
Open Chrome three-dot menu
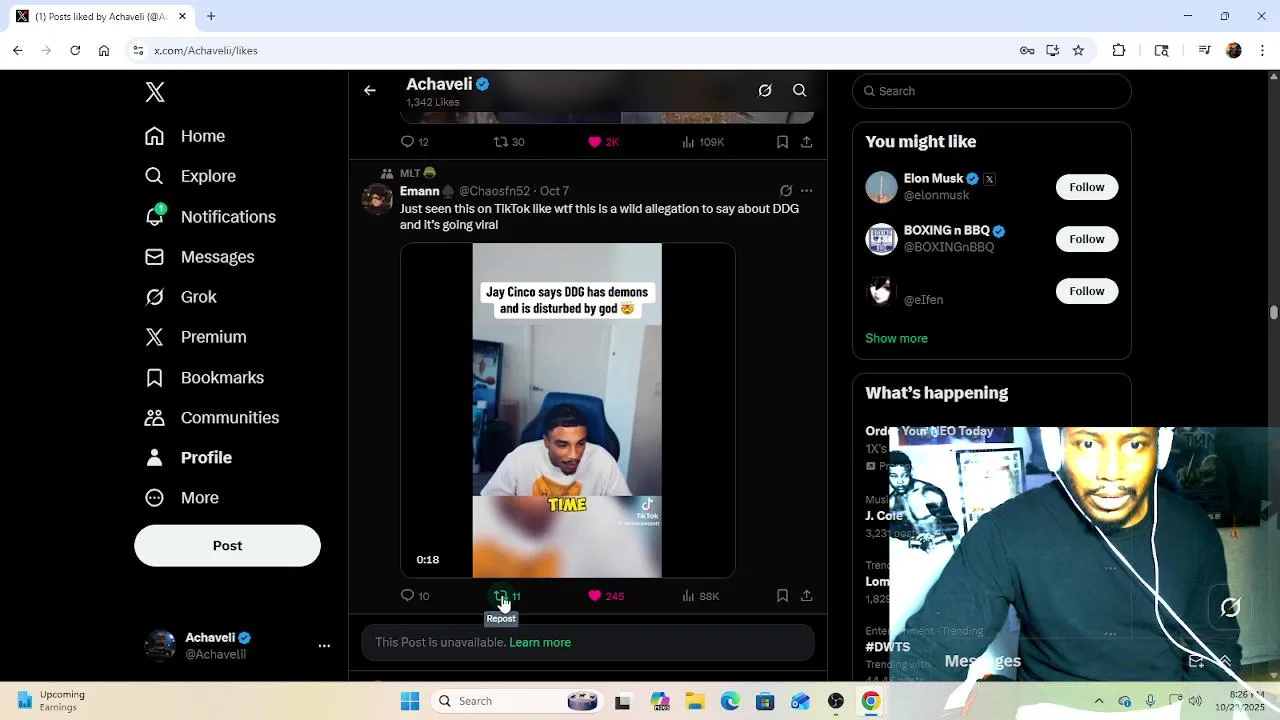tap(1262, 50)
